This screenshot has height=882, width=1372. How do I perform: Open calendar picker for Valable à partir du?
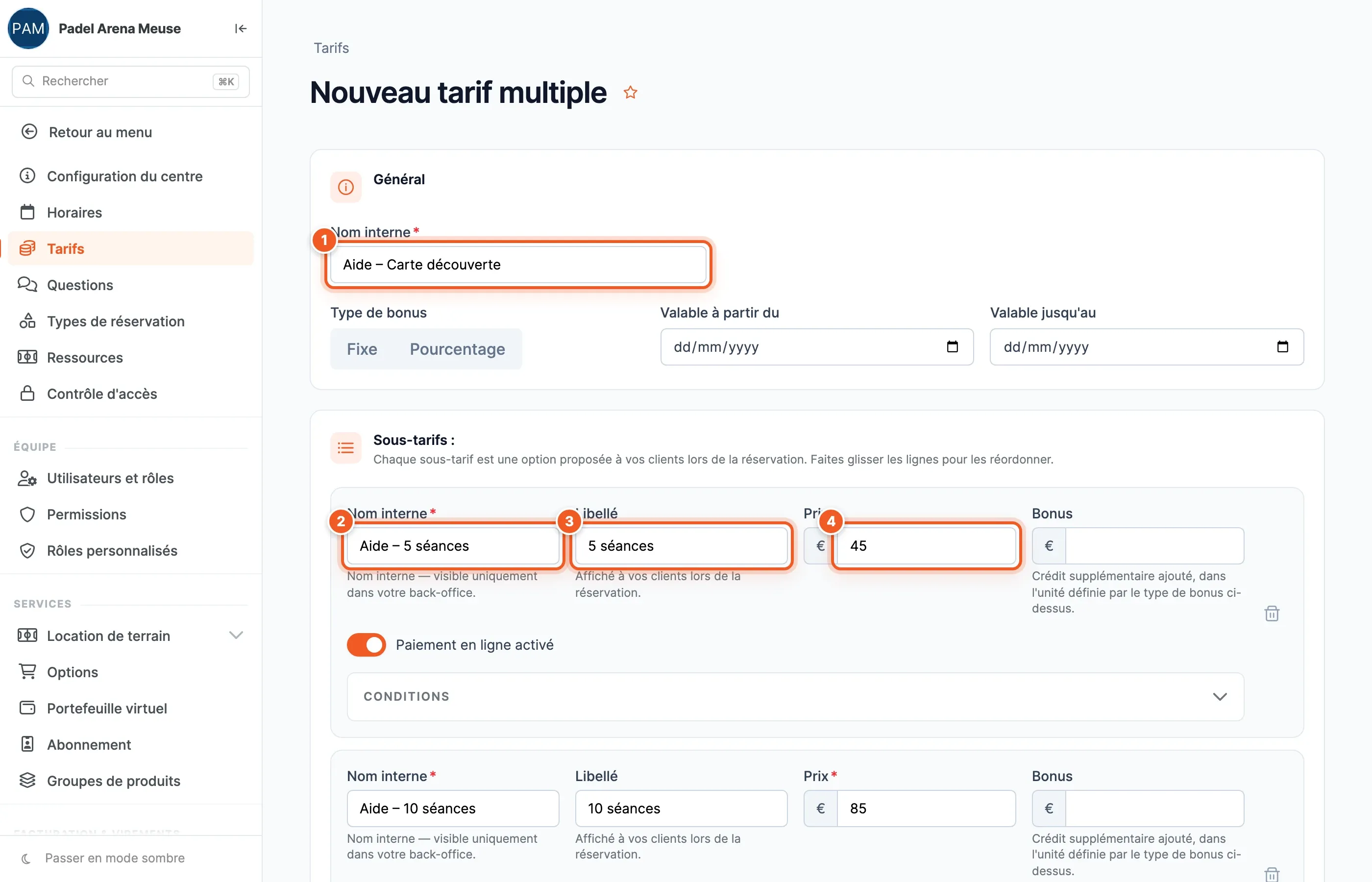click(952, 346)
